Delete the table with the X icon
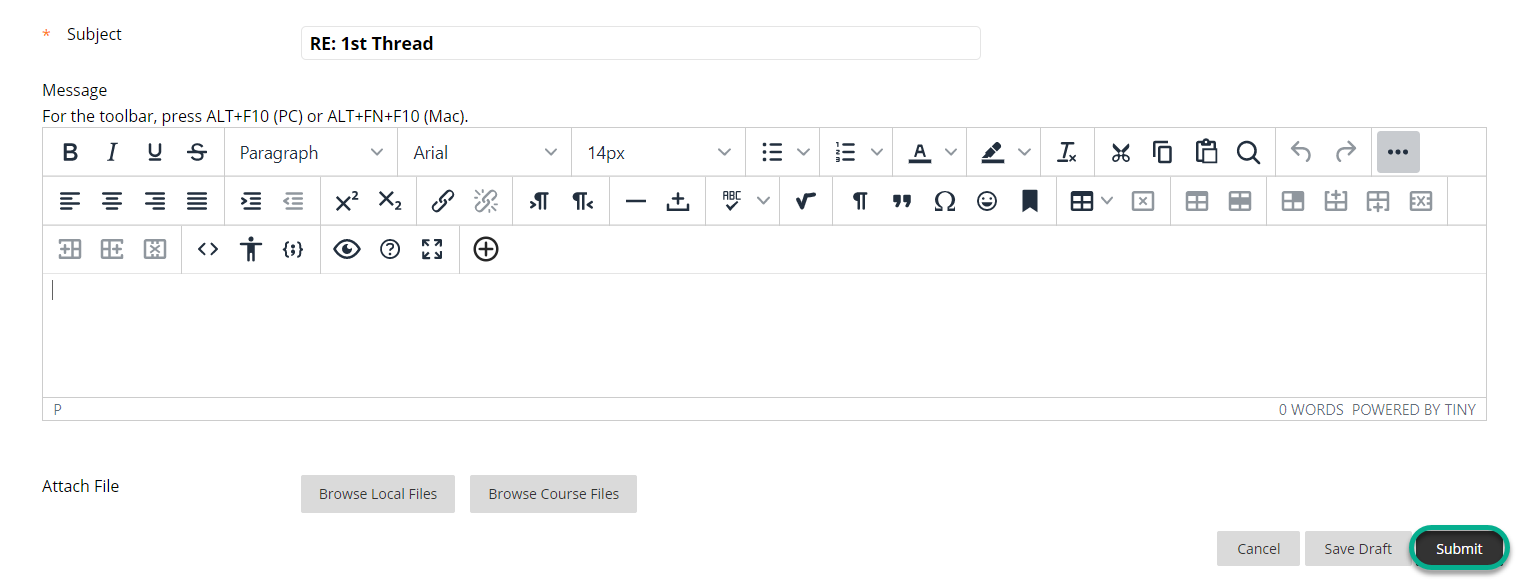This screenshot has height=580, width=1520. (1142, 201)
